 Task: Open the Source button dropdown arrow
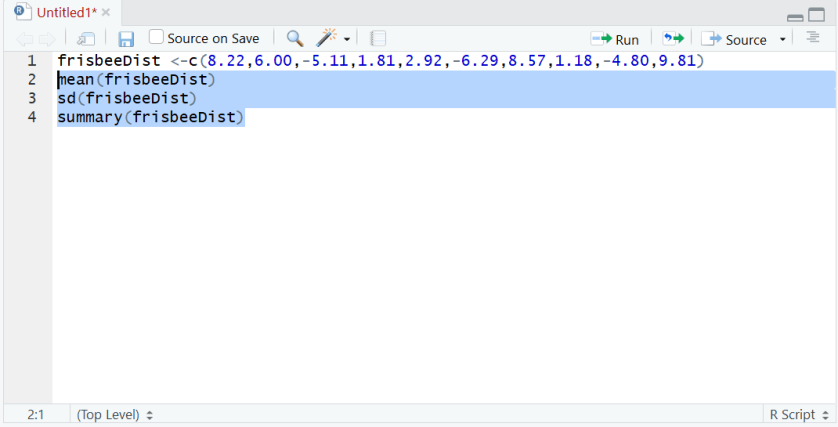pos(782,40)
